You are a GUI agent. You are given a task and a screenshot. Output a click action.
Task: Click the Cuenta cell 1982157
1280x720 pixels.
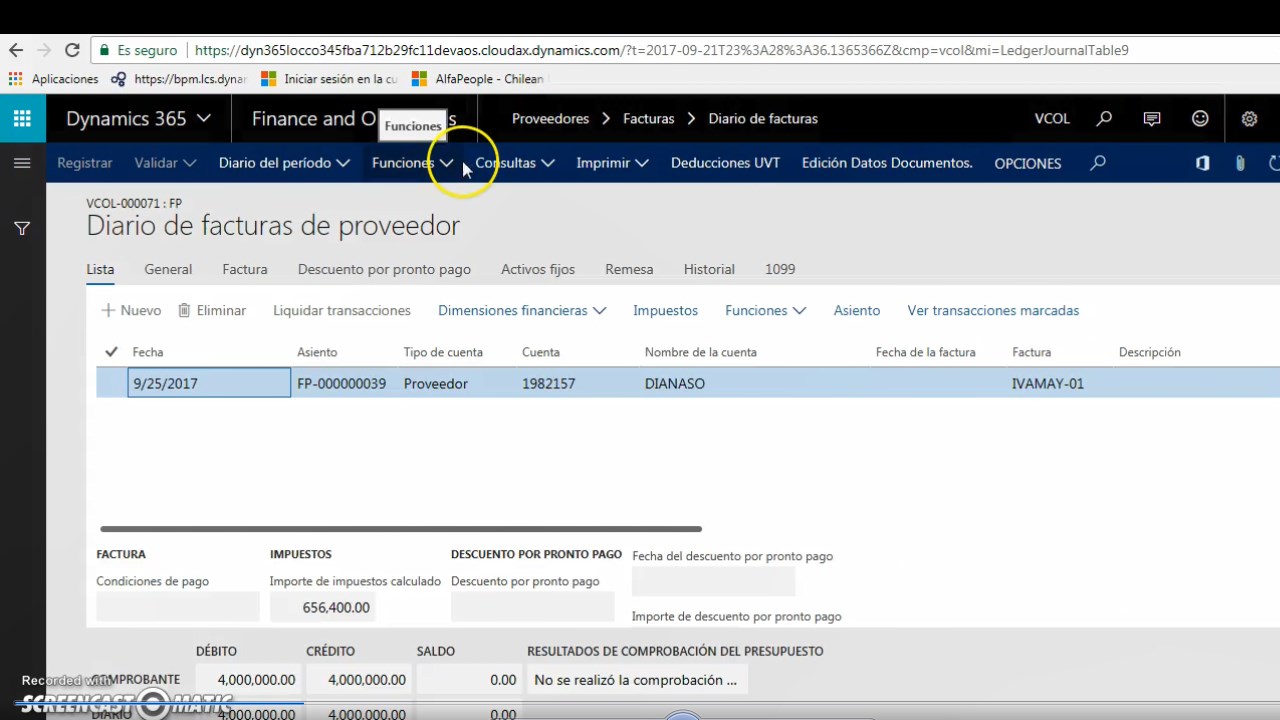548,383
